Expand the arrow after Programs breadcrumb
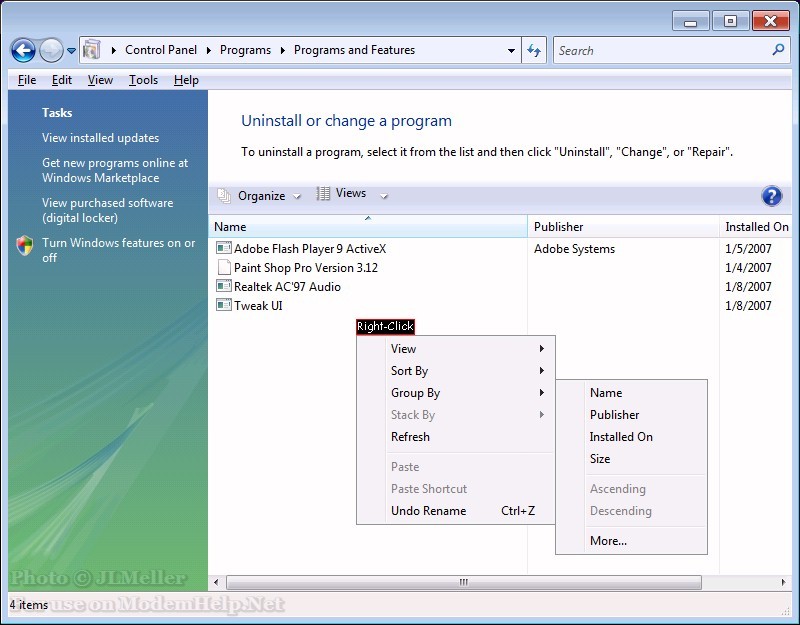The height and width of the screenshot is (625, 800). [283, 50]
